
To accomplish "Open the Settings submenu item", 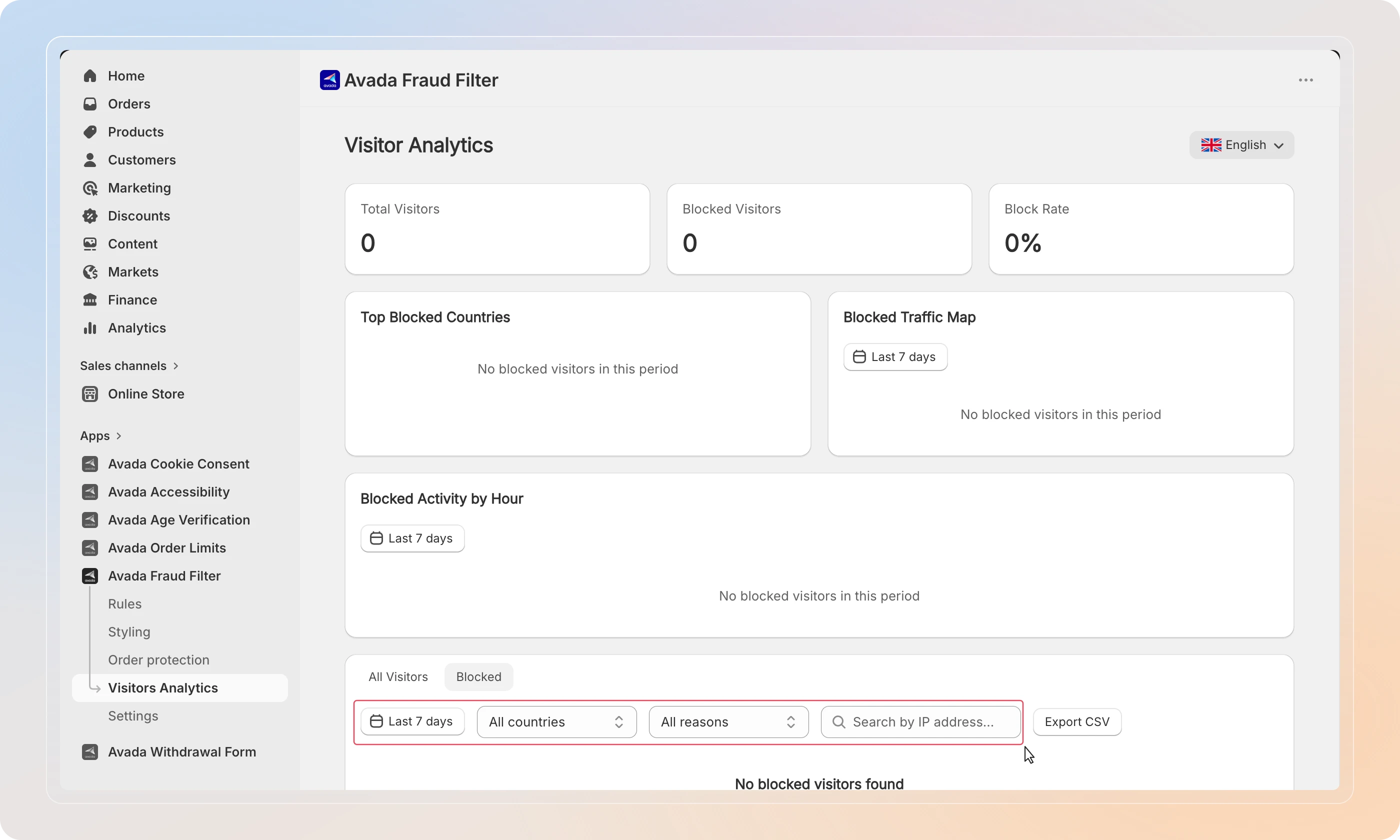I will (x=133, y=716).
